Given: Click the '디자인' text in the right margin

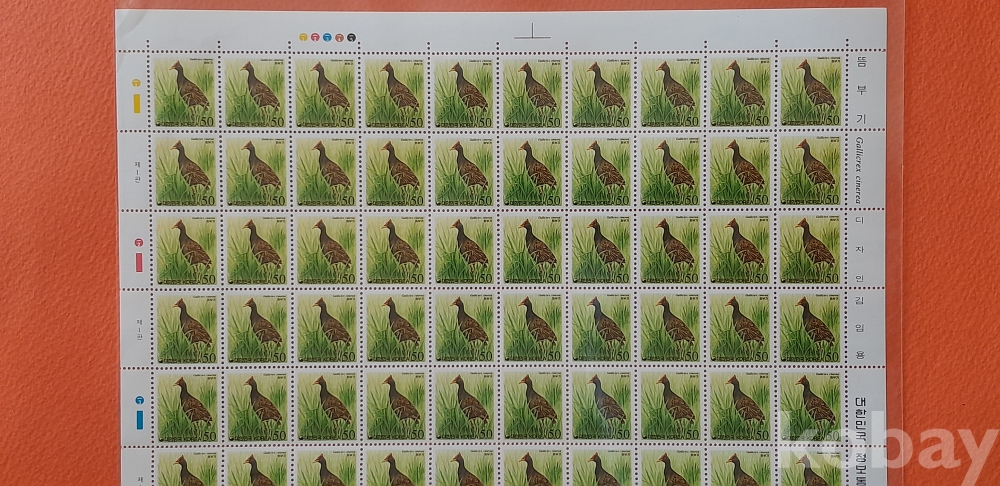Looking at the screenshot, I should 859,248.
